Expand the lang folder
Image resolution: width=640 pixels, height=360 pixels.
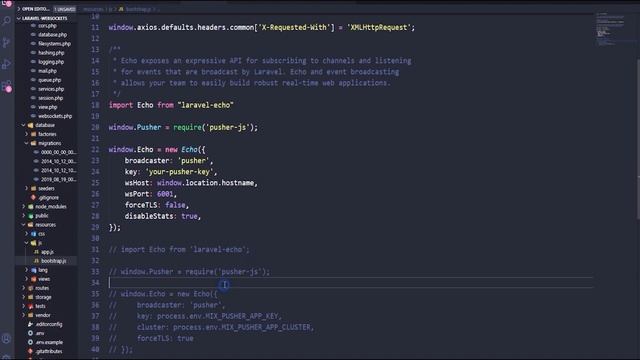pyautogui.click(x=27, y=270)
